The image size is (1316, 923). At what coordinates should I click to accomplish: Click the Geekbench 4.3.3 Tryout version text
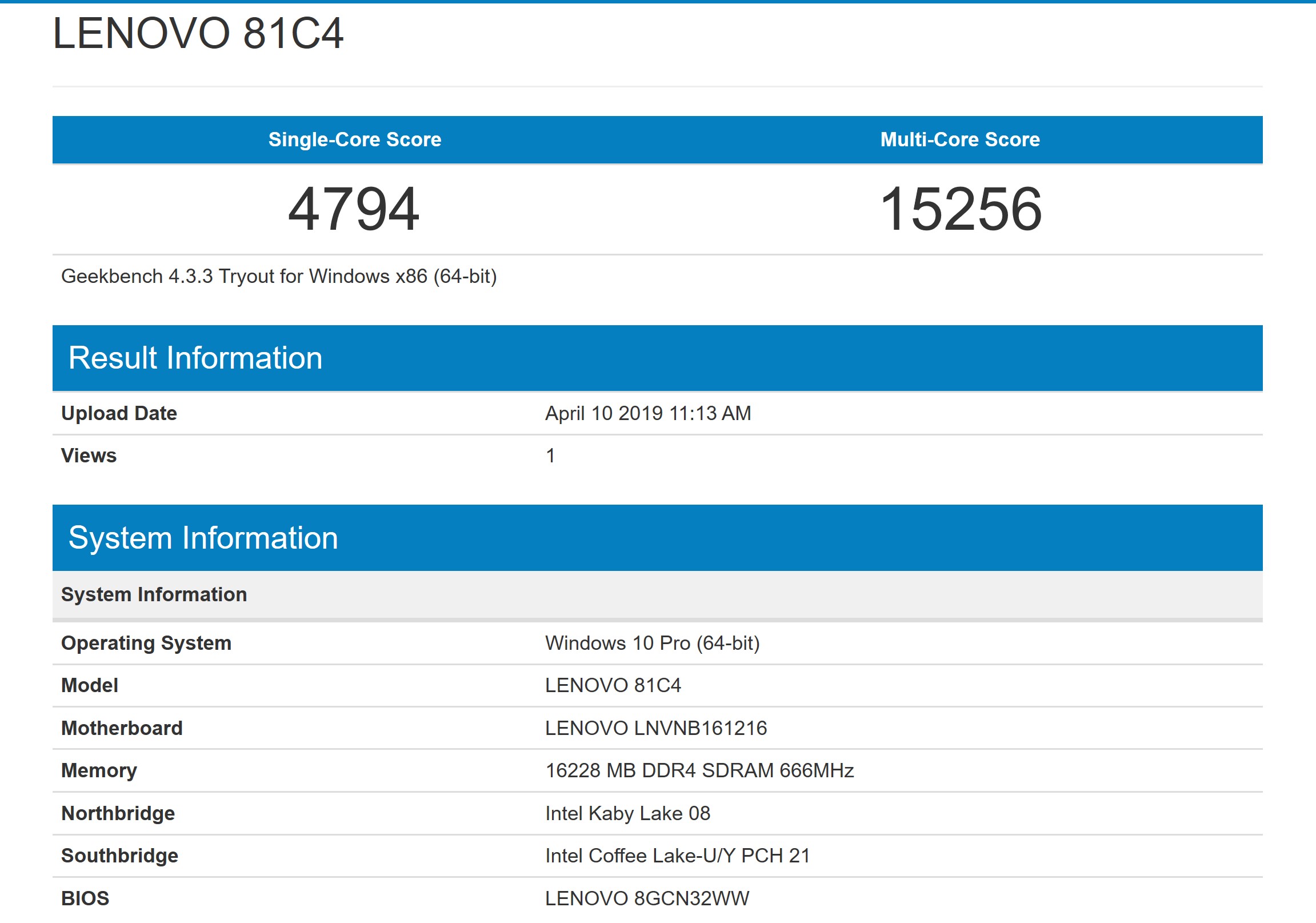[279, 276]
